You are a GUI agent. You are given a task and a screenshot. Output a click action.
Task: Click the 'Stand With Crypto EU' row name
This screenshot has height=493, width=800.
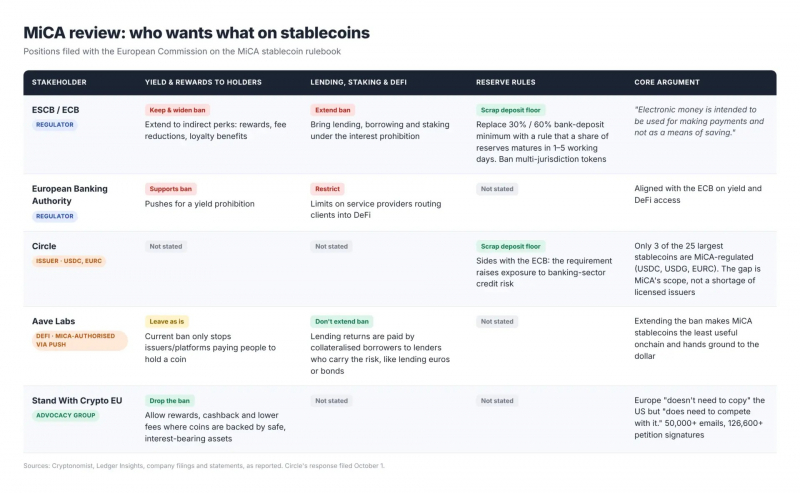[77, 401]
